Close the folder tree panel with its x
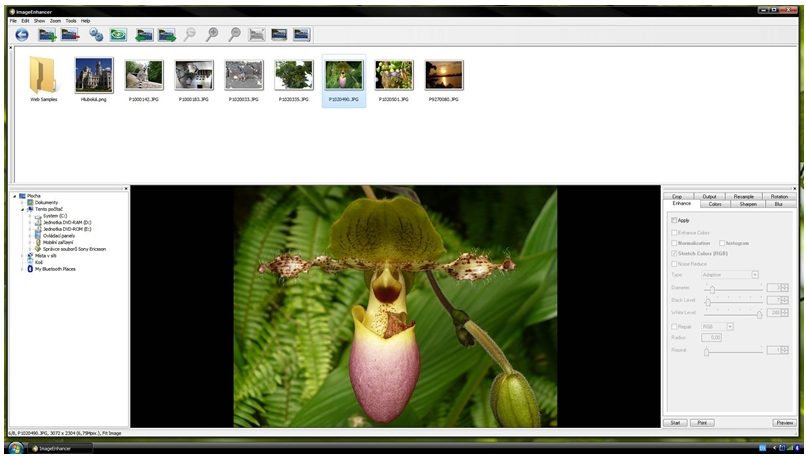 tap(126, 189)
